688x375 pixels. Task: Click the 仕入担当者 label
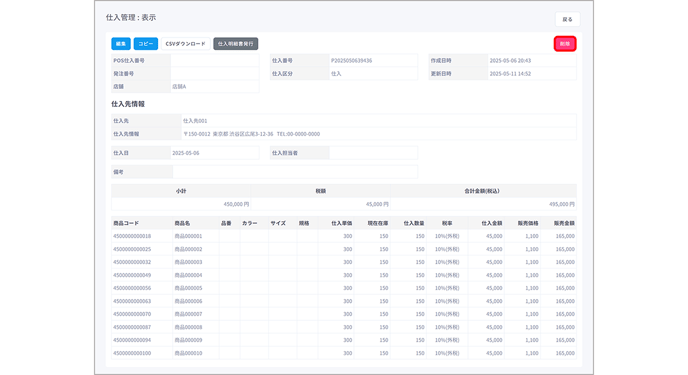point(285,153)
